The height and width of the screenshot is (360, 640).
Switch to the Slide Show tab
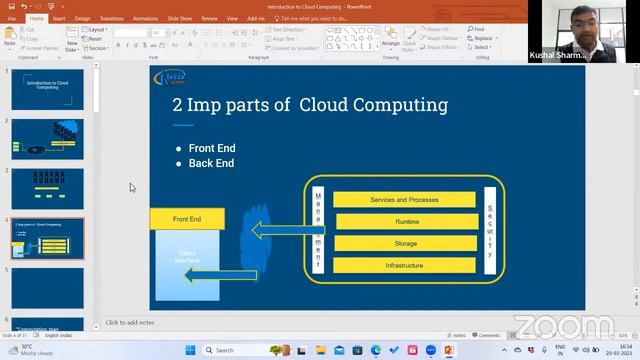(180, 18)
